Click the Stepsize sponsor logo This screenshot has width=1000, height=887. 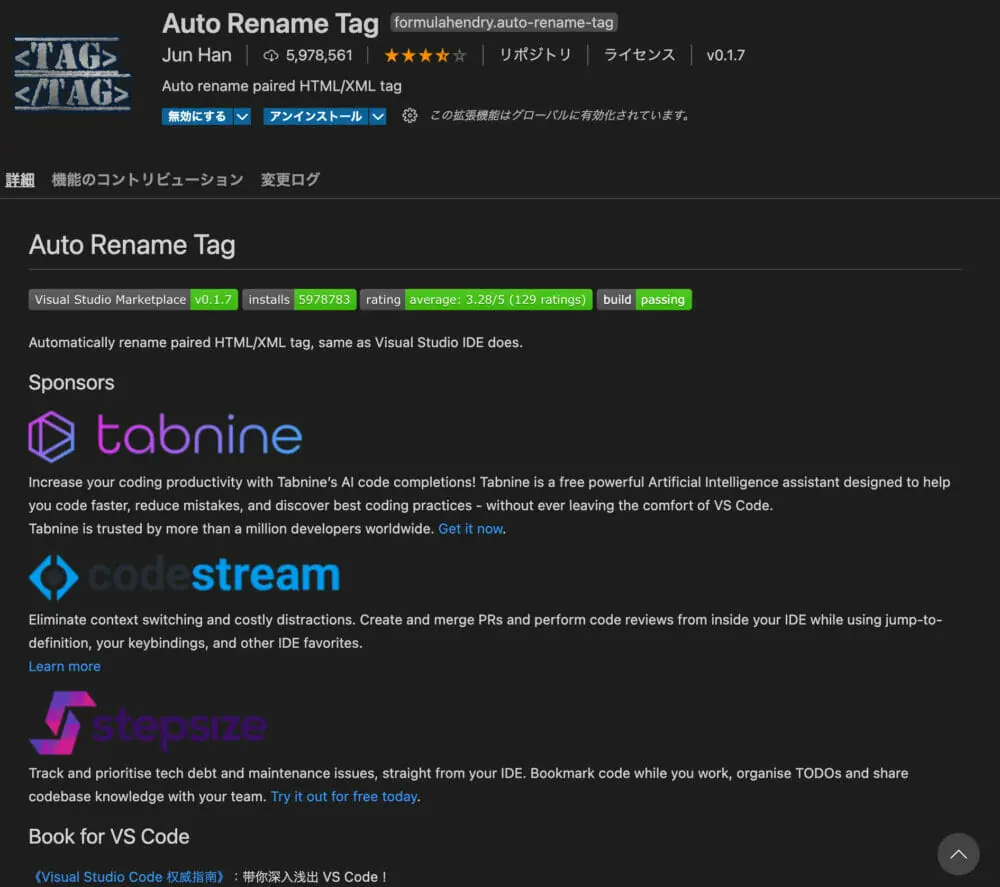tap(148, 724)
